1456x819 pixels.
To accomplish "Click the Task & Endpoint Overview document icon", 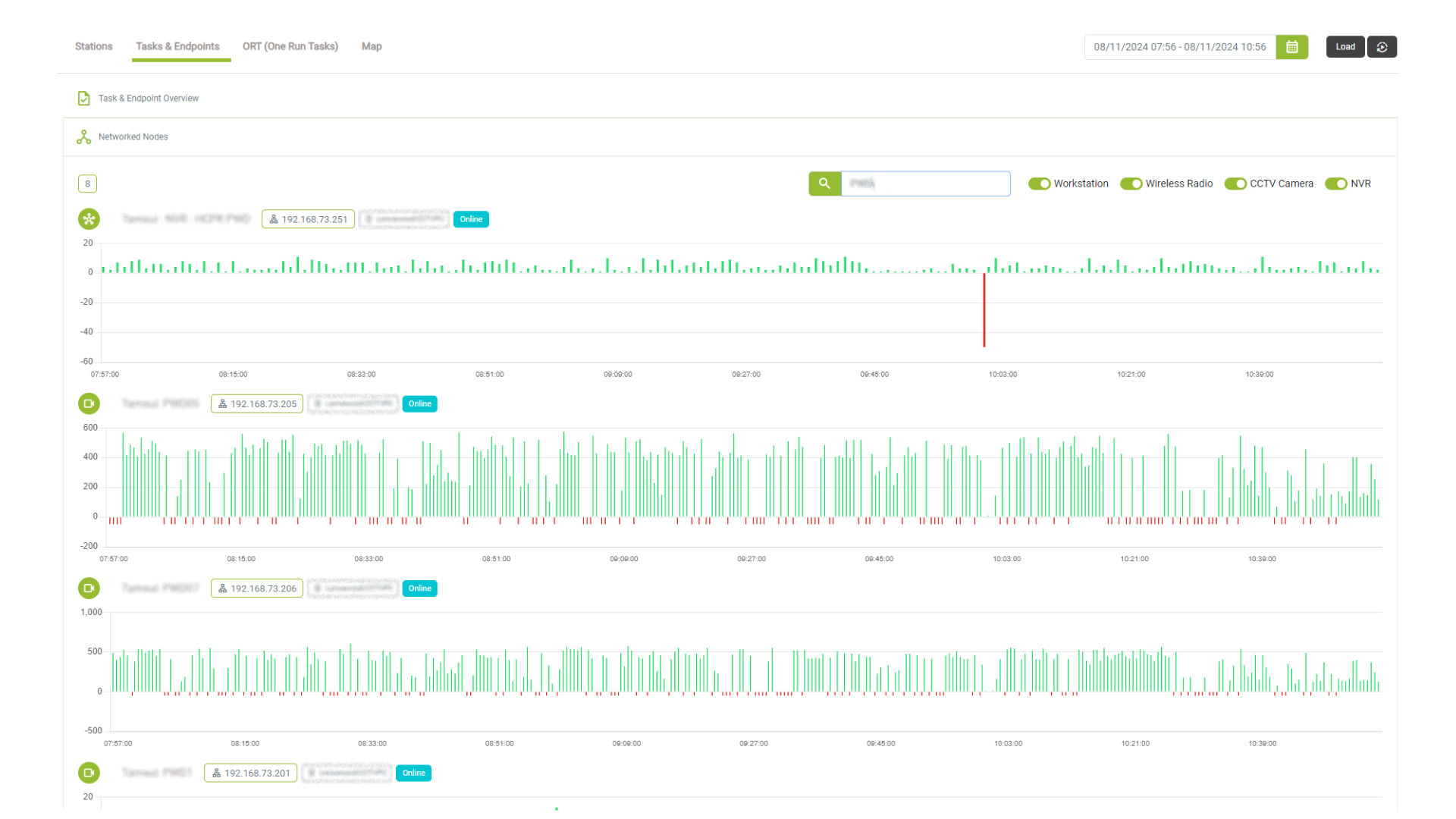I will 84,99.
